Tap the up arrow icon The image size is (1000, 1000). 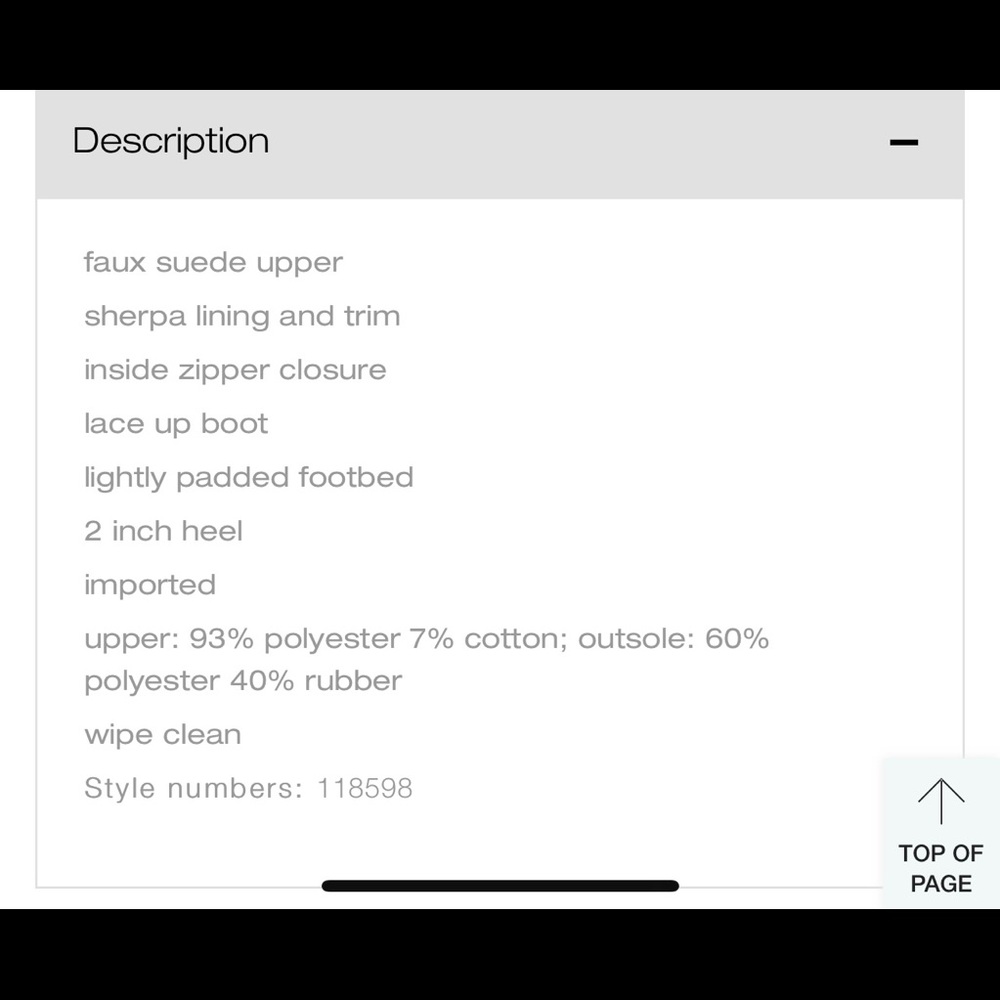[x=941, y=801]
